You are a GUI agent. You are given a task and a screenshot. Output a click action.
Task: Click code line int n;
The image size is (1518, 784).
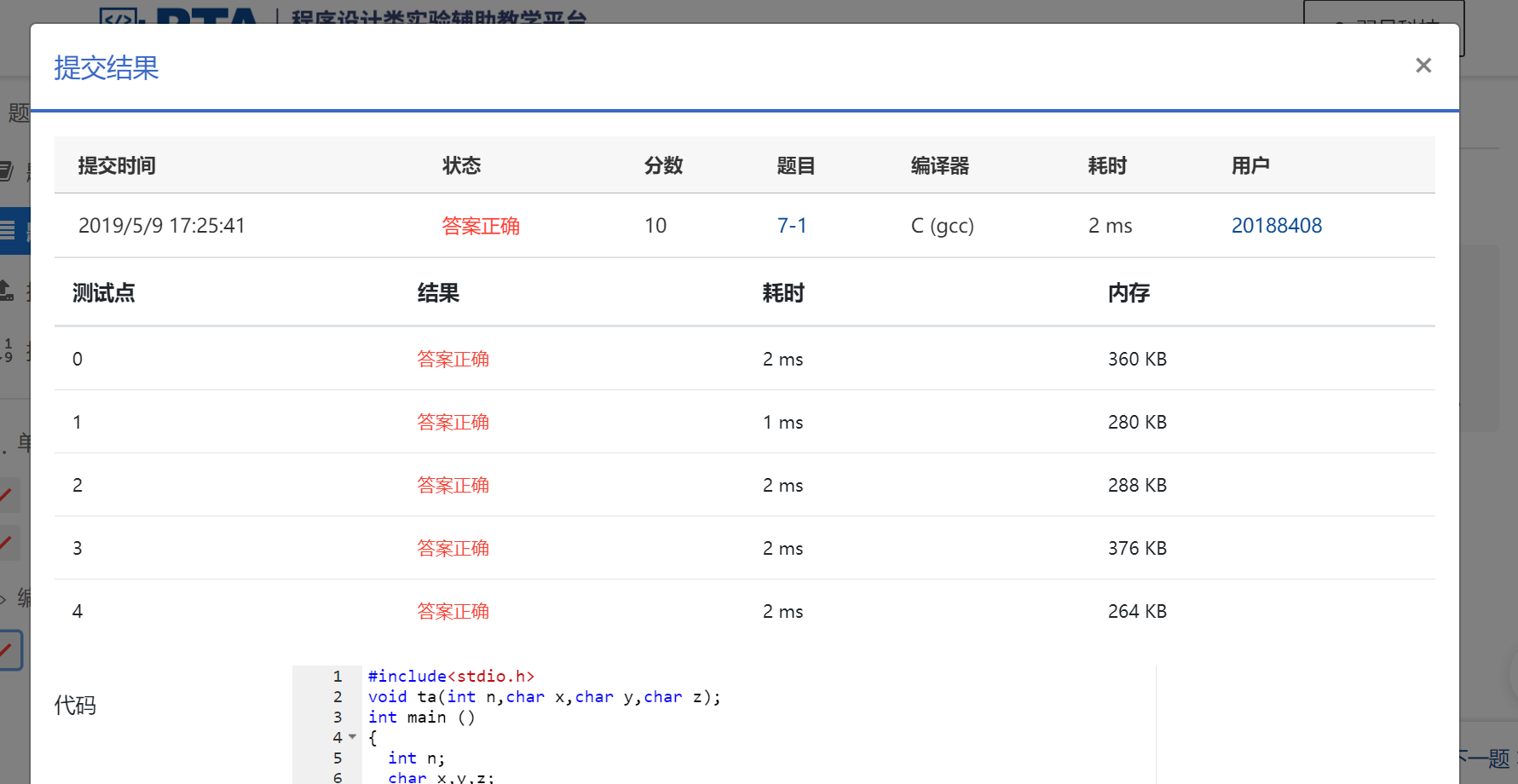[416, 758]
